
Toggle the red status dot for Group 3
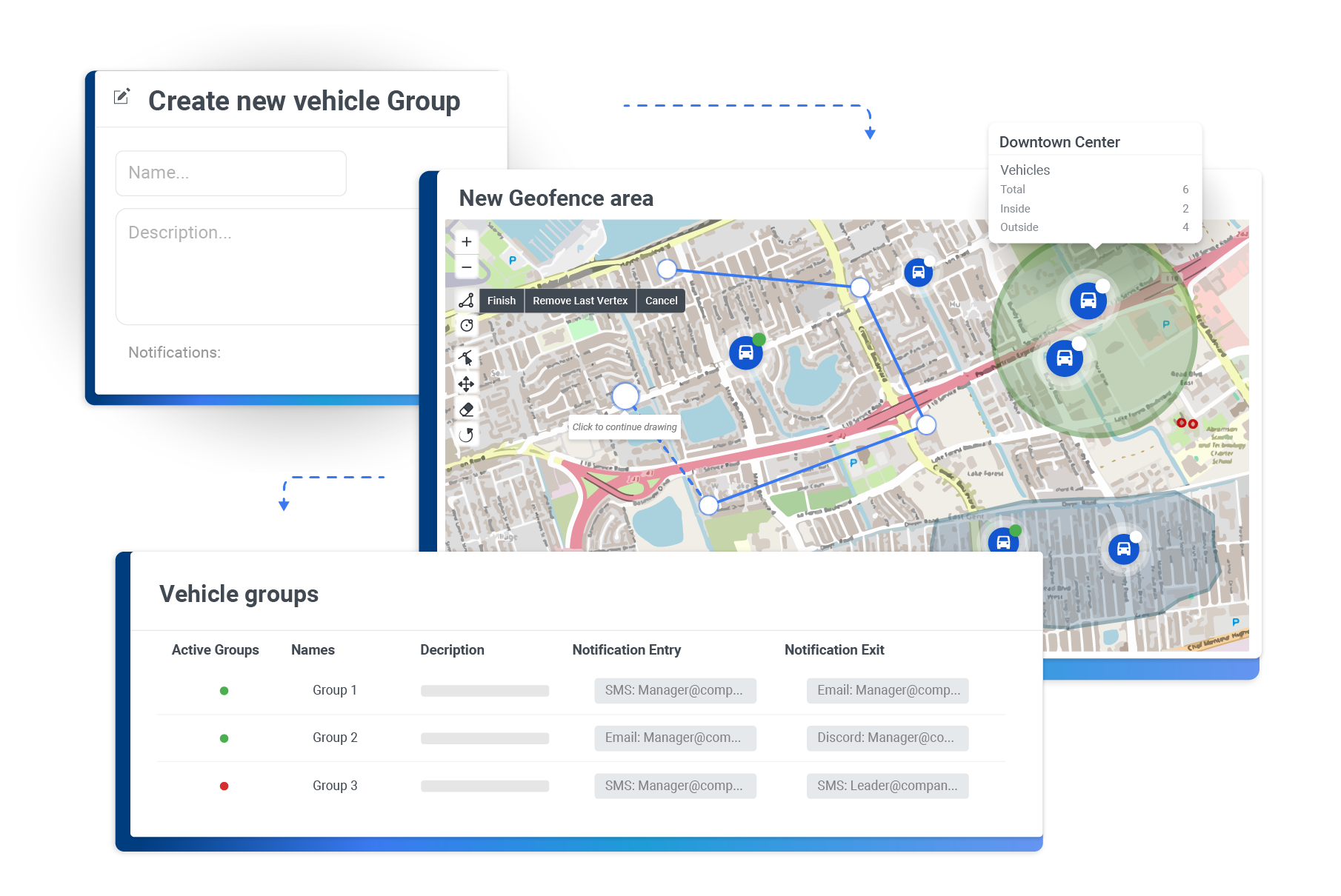224,785
